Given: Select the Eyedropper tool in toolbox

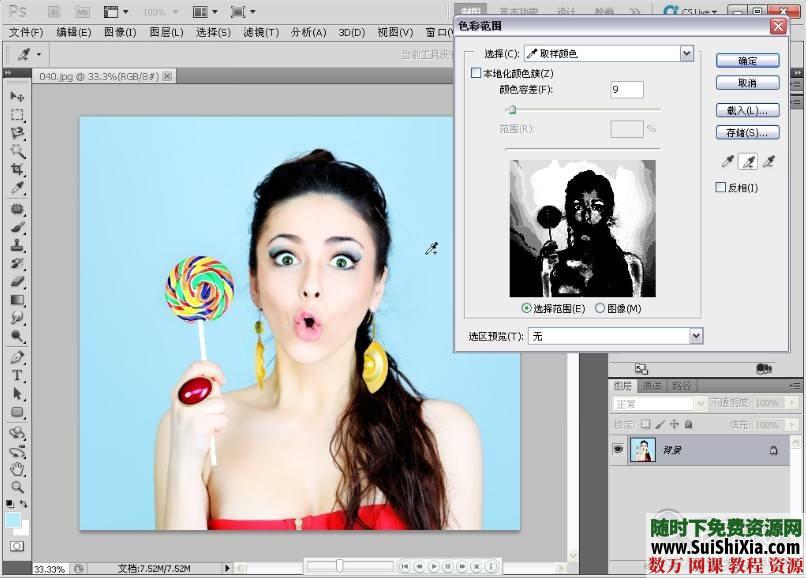Looking at the screenshot, I should (17, 188).
